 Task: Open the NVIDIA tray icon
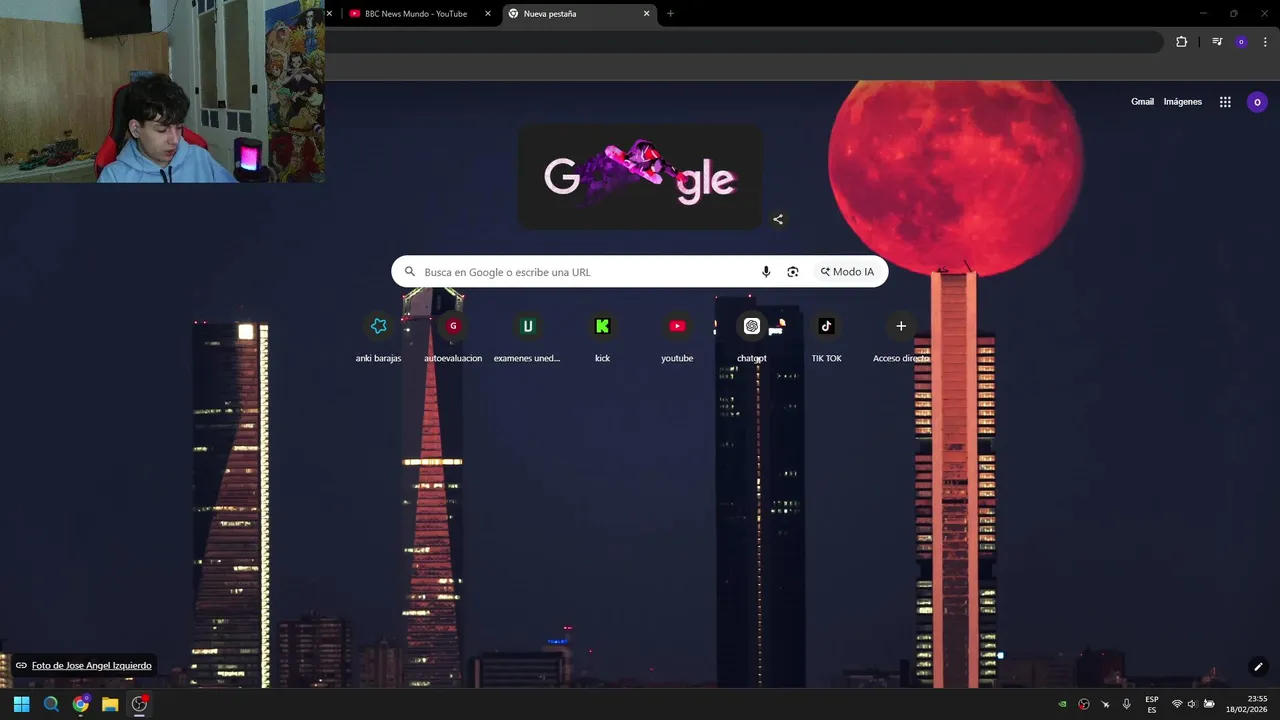pos(1062,704)
